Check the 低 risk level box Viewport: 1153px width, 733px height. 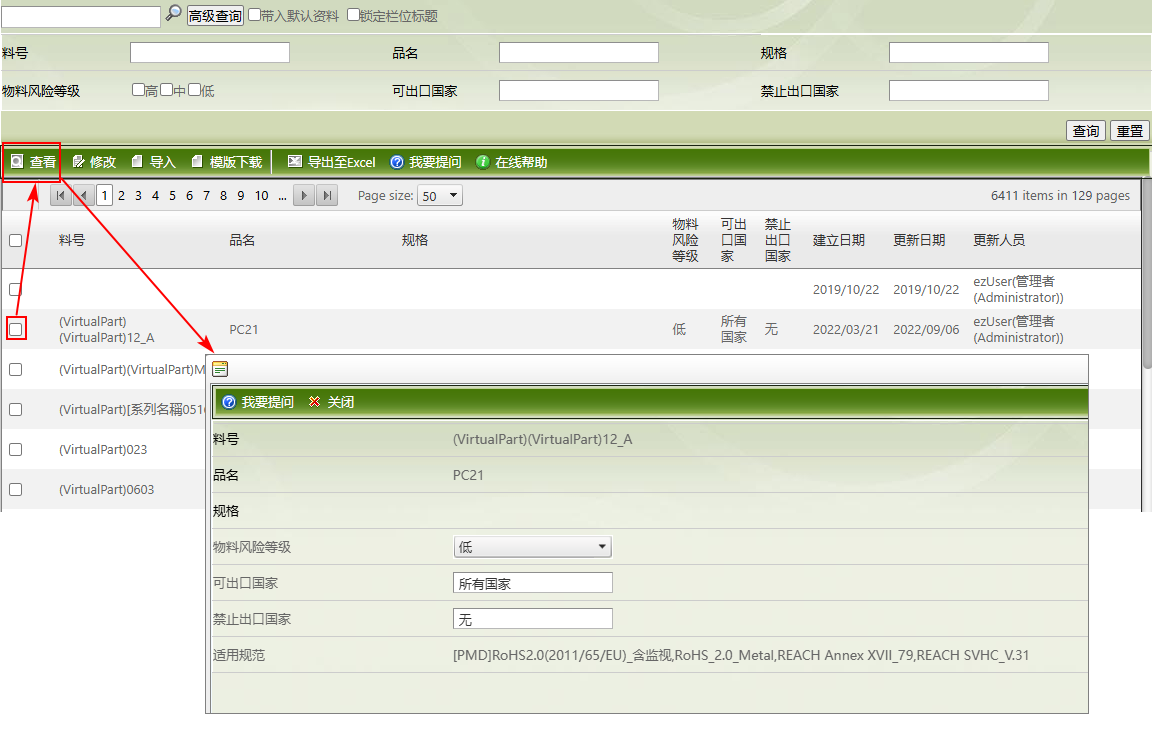pos(194,90)
